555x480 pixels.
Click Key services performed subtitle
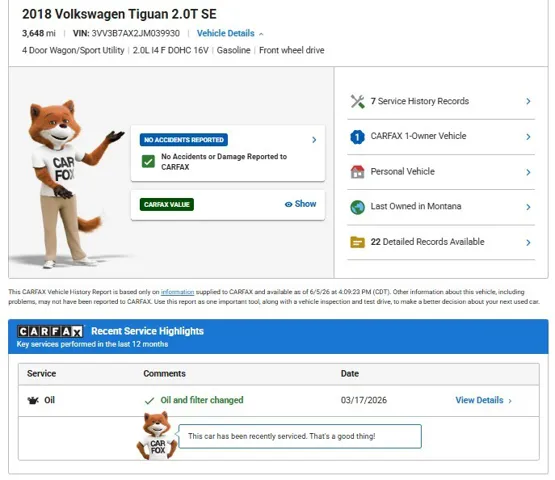(92, 344)
